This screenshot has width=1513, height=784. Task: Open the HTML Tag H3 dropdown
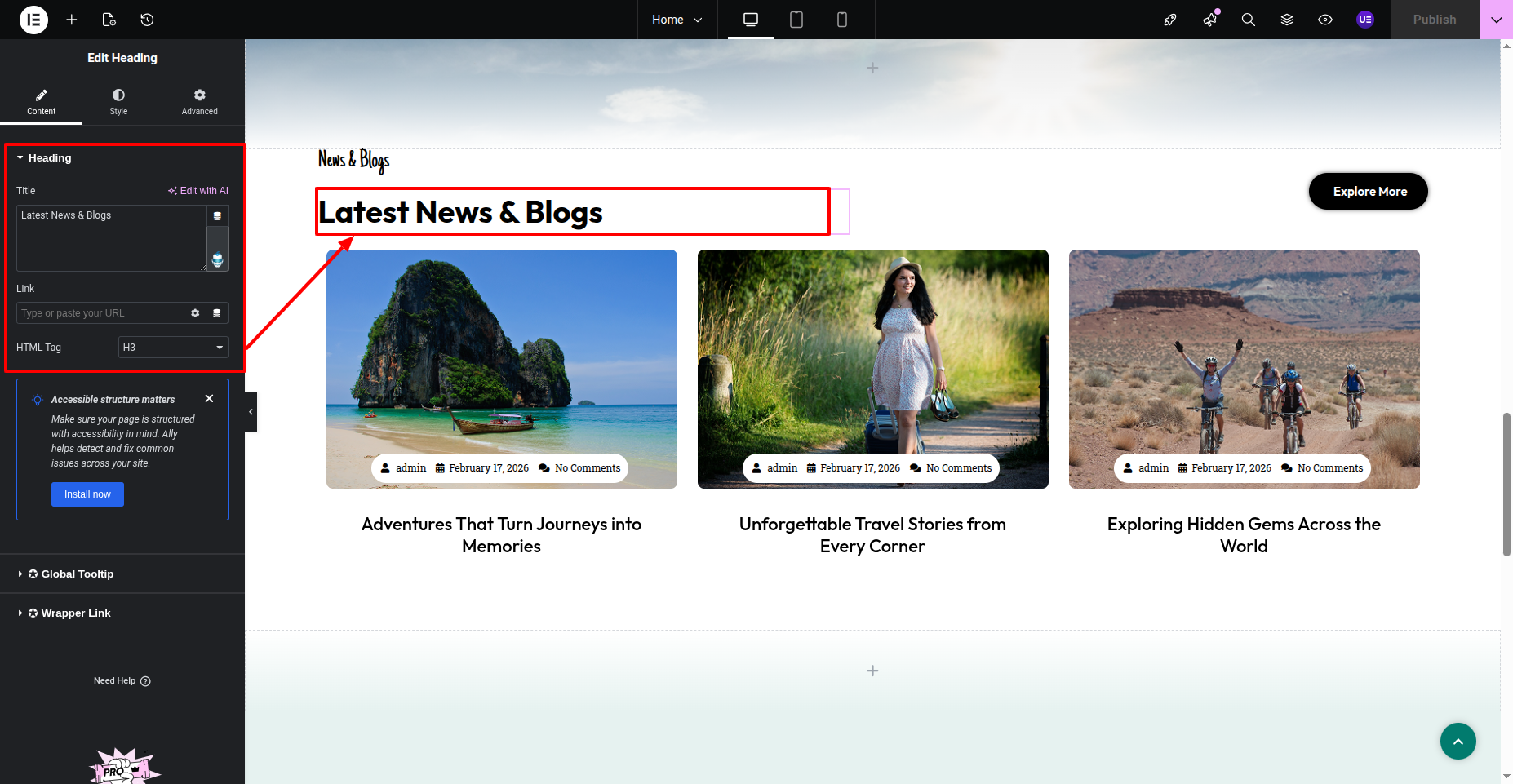(173, 348)
